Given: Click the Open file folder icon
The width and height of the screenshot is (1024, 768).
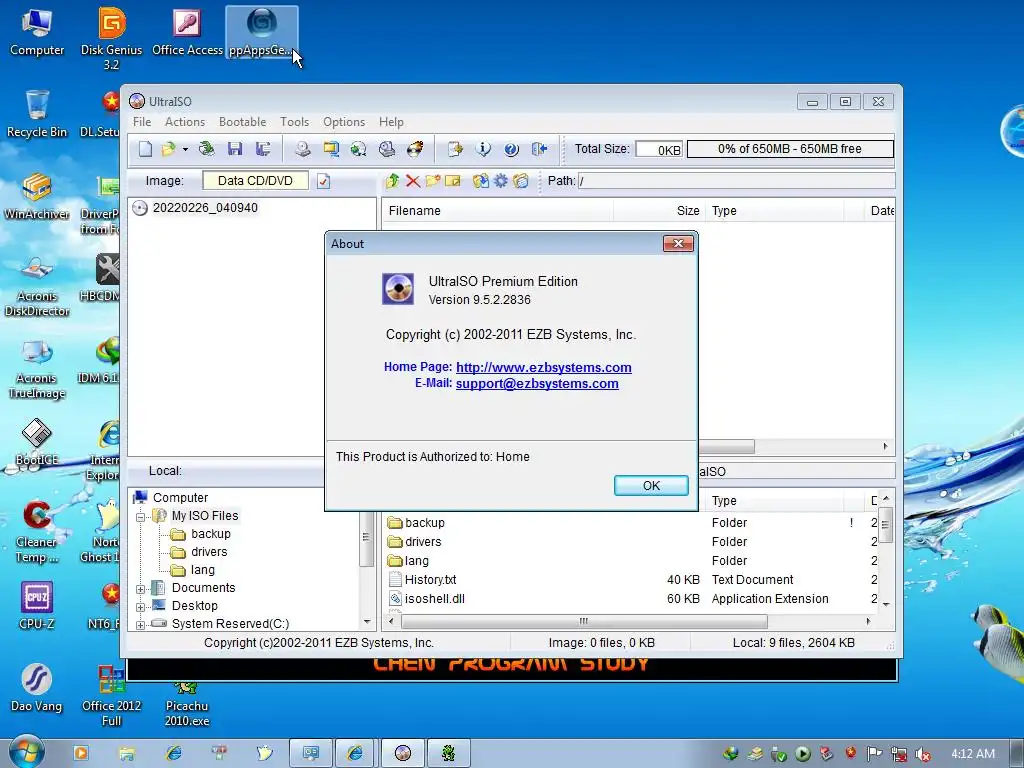Looking at the screenshot, I should [168, 150].
